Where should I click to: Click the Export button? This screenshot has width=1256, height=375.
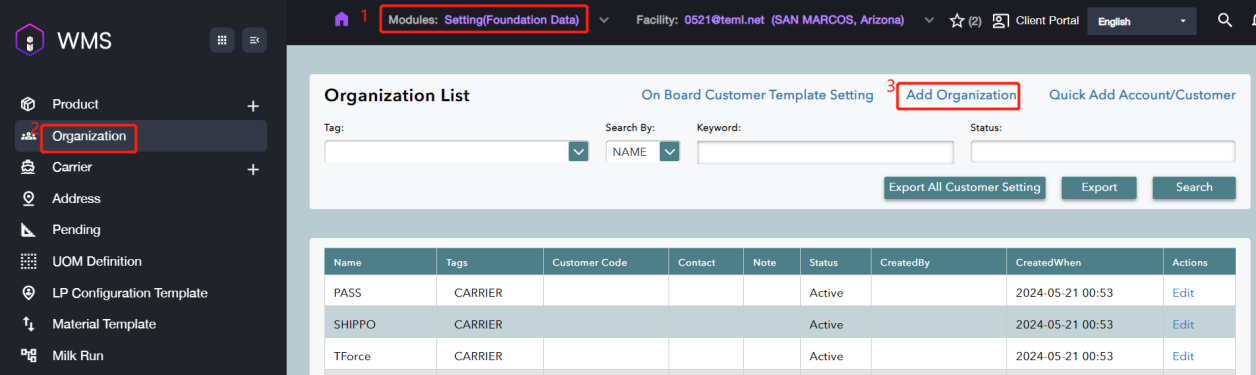click(x=1099, y=187)
